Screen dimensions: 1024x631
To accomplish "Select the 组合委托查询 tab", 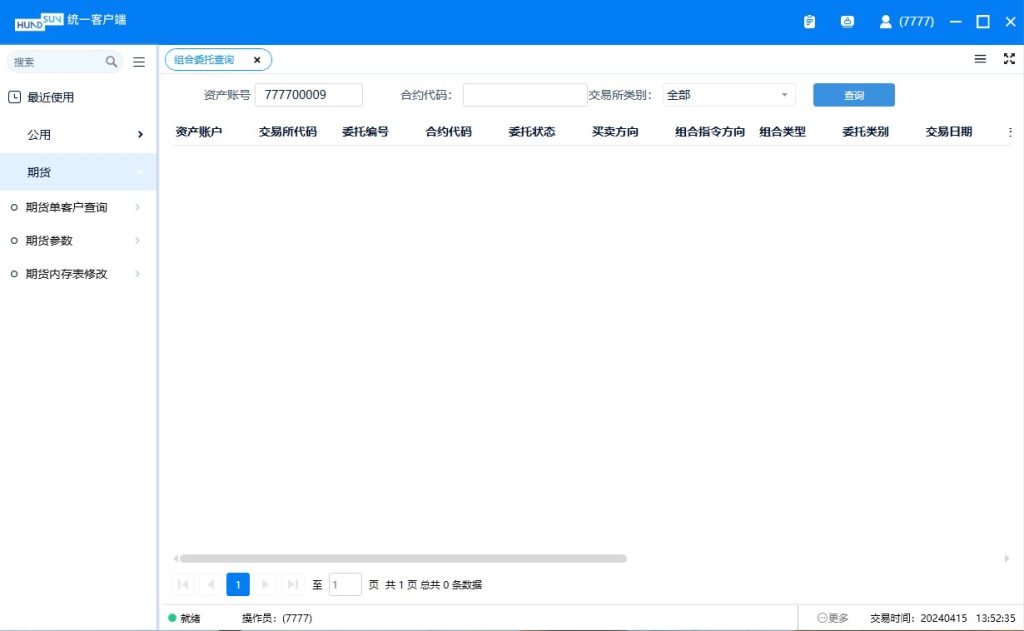I will [205, 60].
